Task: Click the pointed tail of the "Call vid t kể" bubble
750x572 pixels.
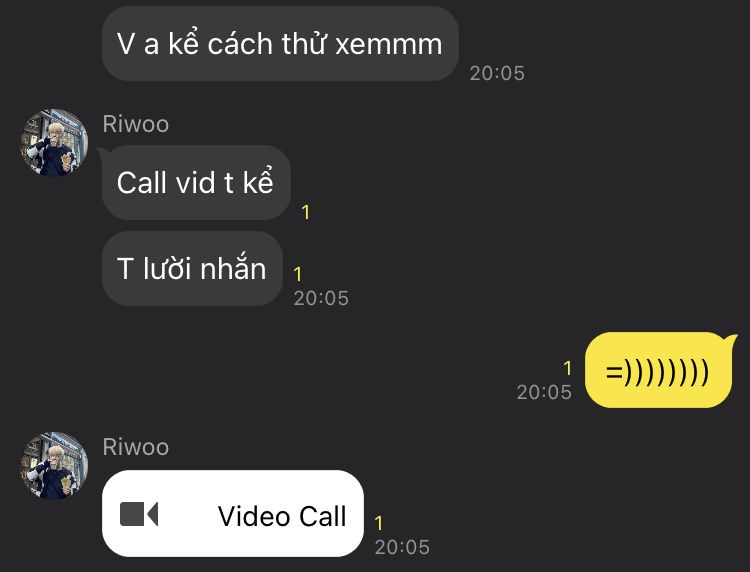Action: pos(103,153)
